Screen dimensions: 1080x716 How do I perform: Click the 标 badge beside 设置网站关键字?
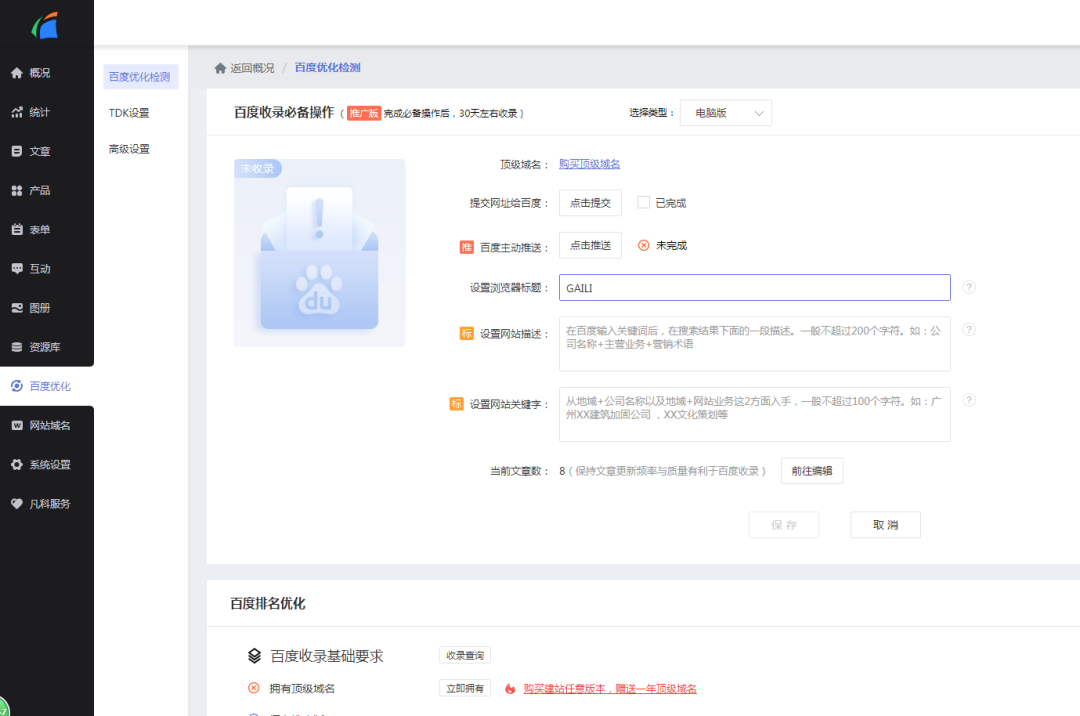456,404
